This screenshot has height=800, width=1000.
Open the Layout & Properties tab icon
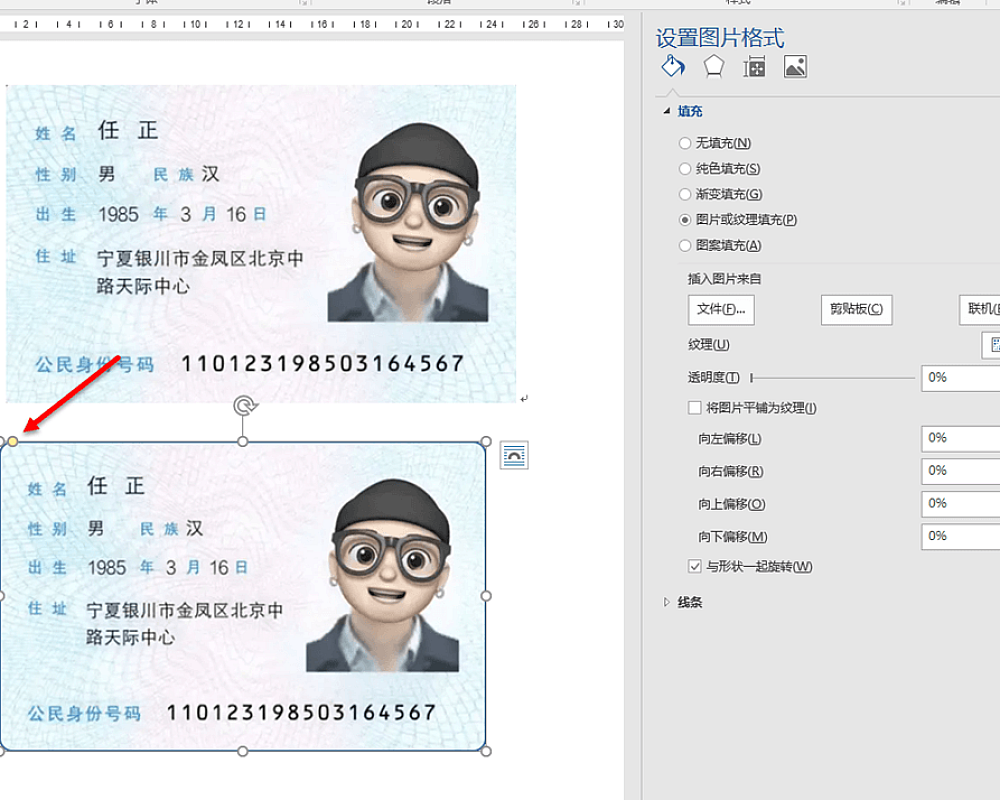click(754, 67)
